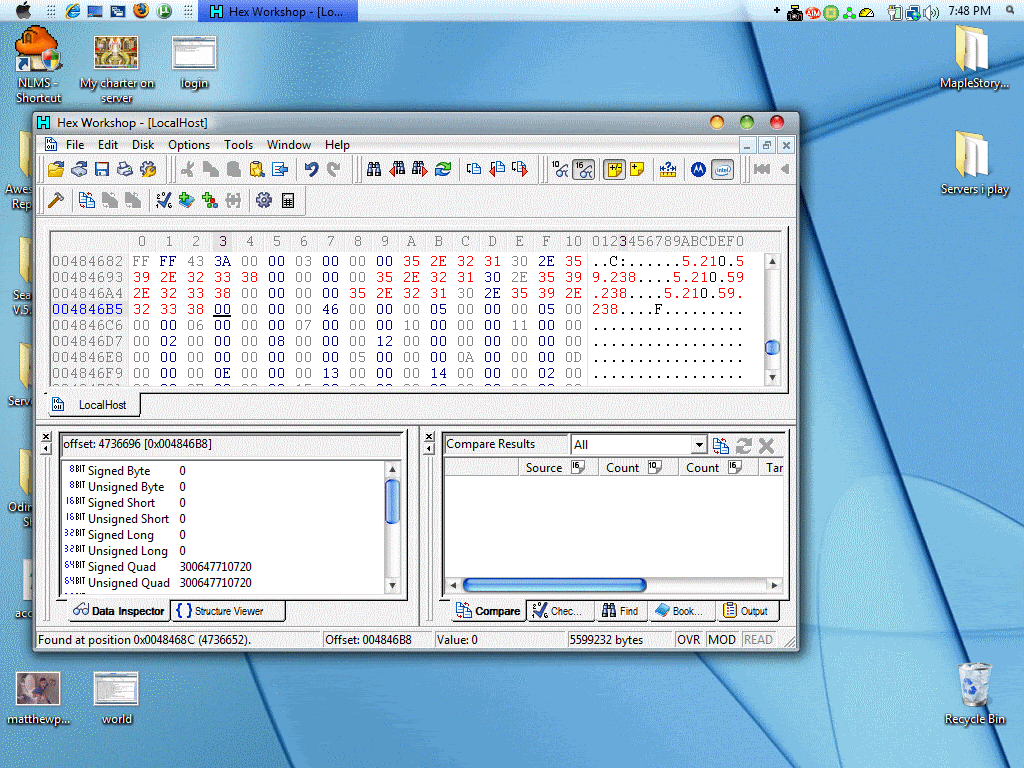Click the Data Inspector vertical scroll thumb
1024x768 pixels.
pyautogui.click(x=392, y=501)
